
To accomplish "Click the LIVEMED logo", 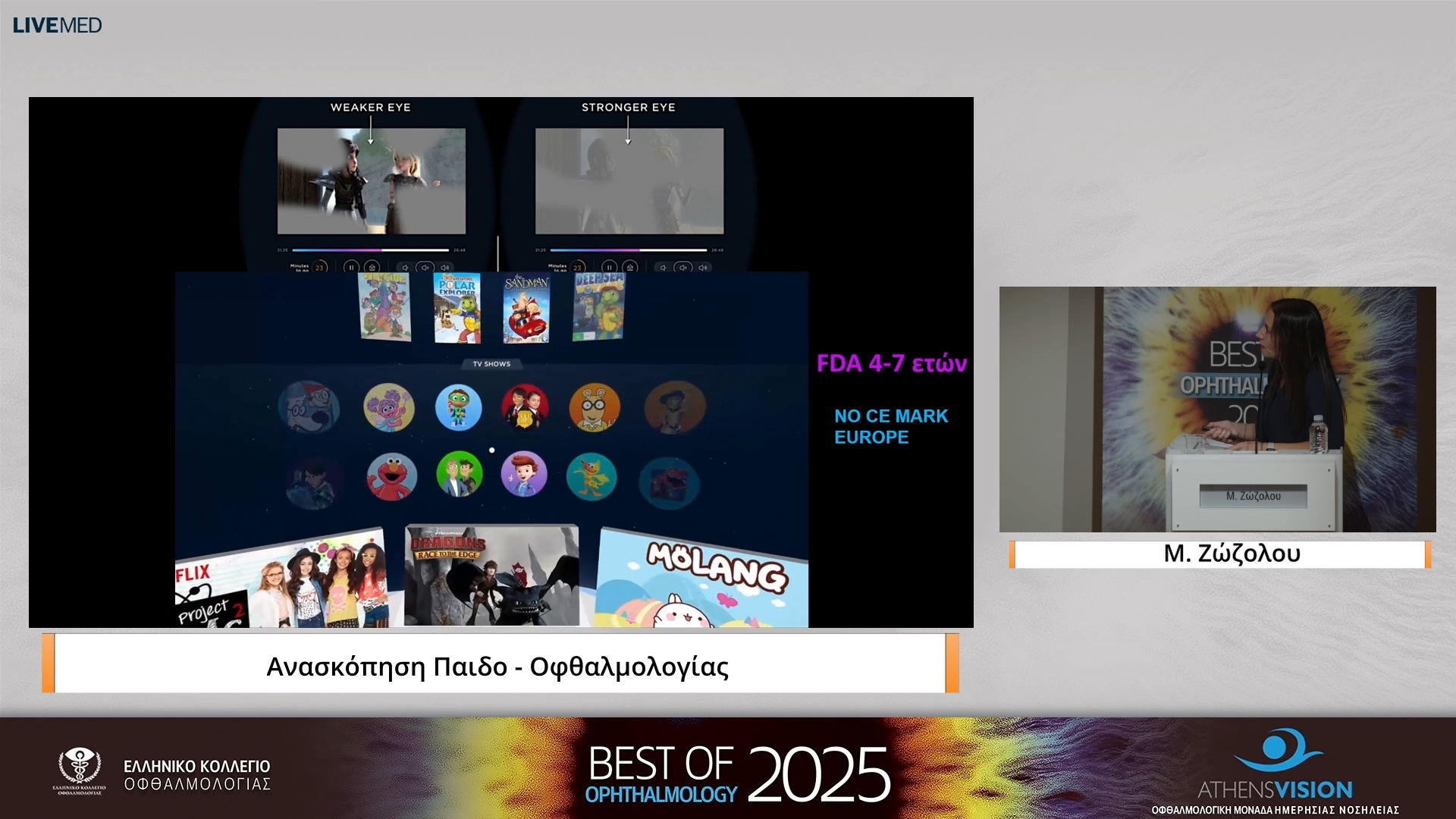I will (x=57, y=25).
